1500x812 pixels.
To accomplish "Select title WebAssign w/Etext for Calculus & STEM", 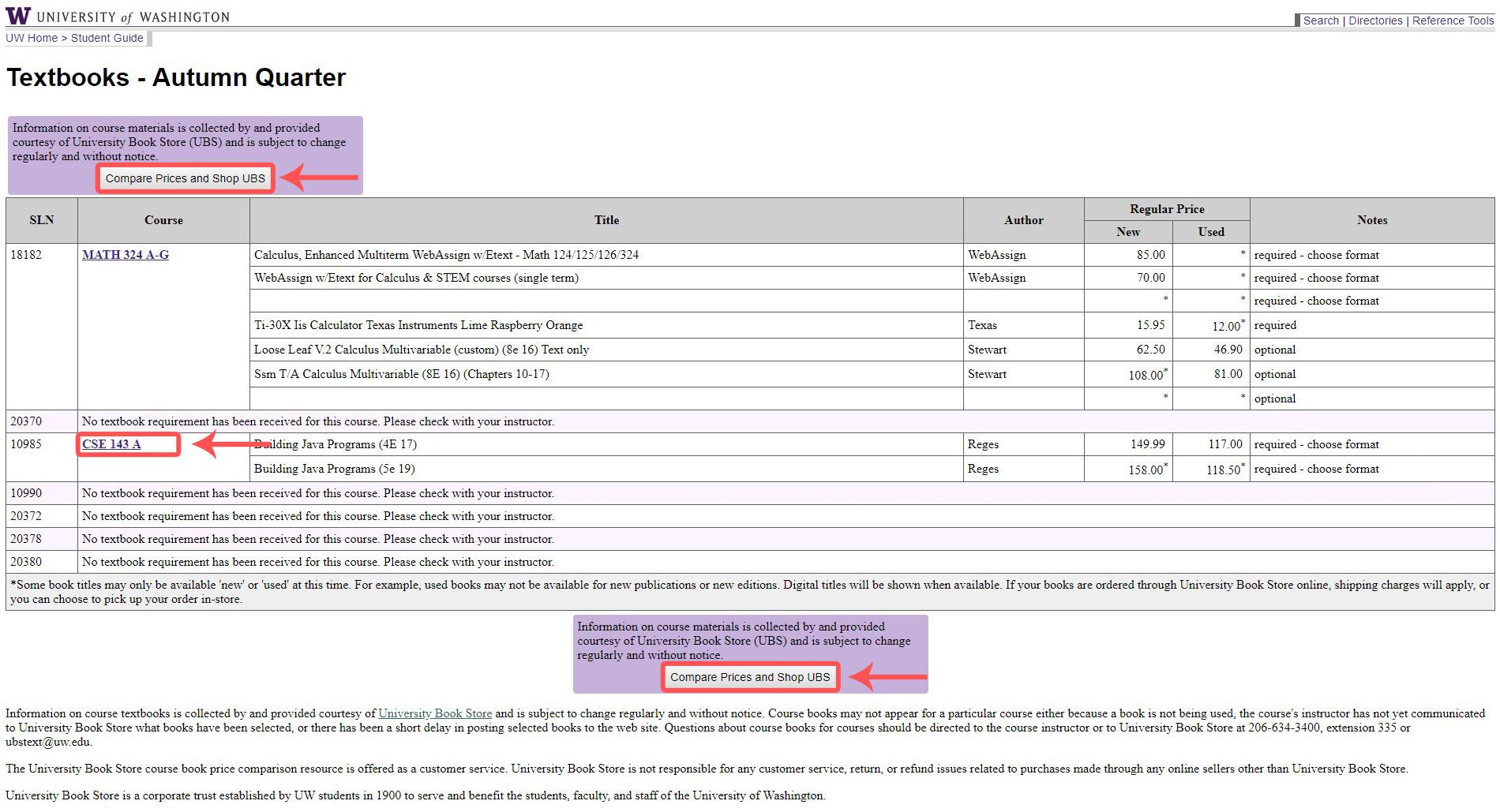I will [x=416, y=278].
